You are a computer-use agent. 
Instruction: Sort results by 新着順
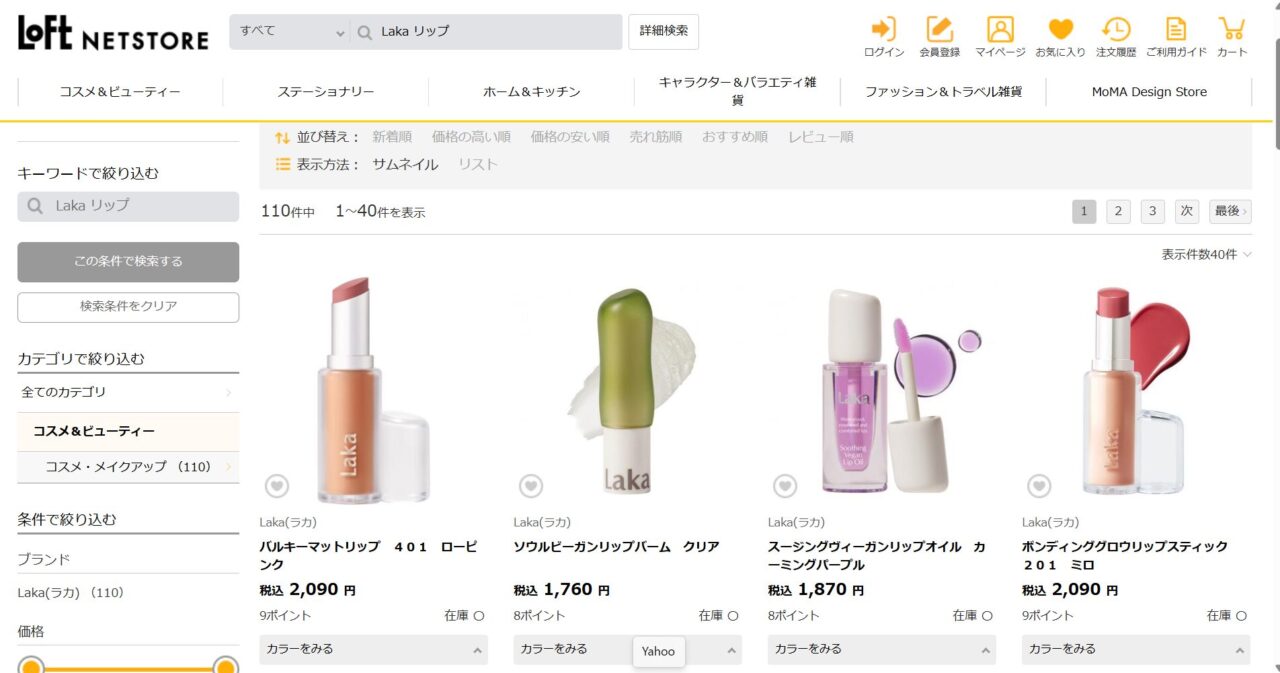tap(392, 137)
